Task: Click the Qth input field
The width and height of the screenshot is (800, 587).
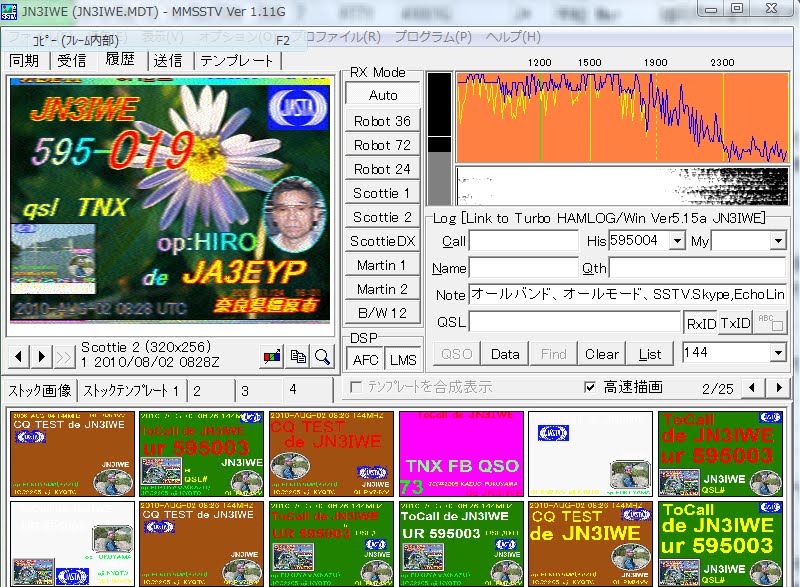Action: (x=697, y=267)
